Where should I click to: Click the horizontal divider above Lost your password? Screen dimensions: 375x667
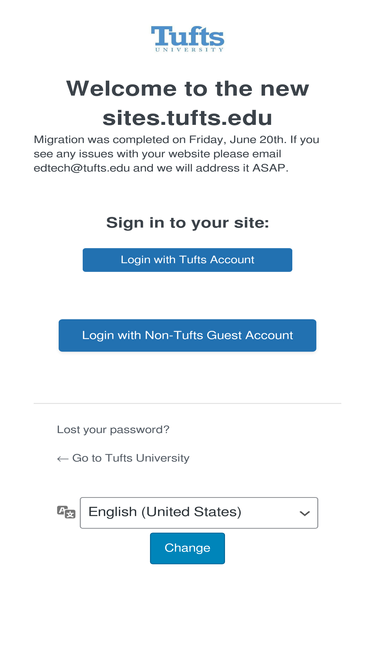coord(188,403)
